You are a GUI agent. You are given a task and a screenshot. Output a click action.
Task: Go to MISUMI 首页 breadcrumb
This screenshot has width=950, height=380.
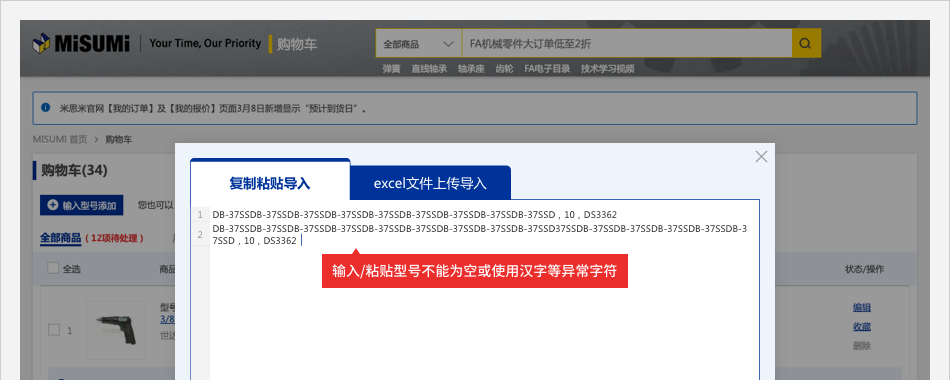[x=60, y=139]
